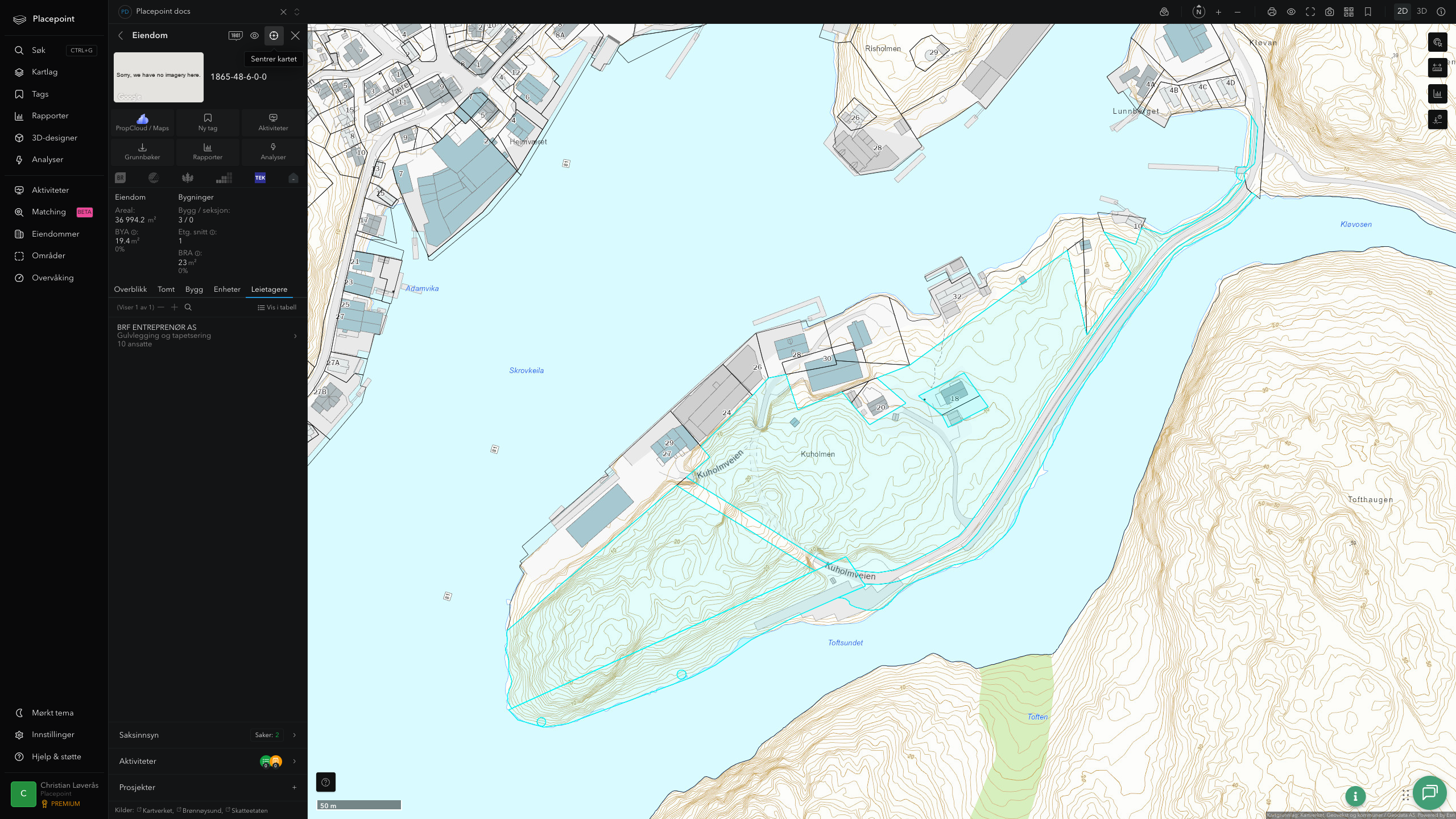Select the striped circle source icon
Image resolution: width=1456 pixels, height=819 pixels.
[154, 178]
